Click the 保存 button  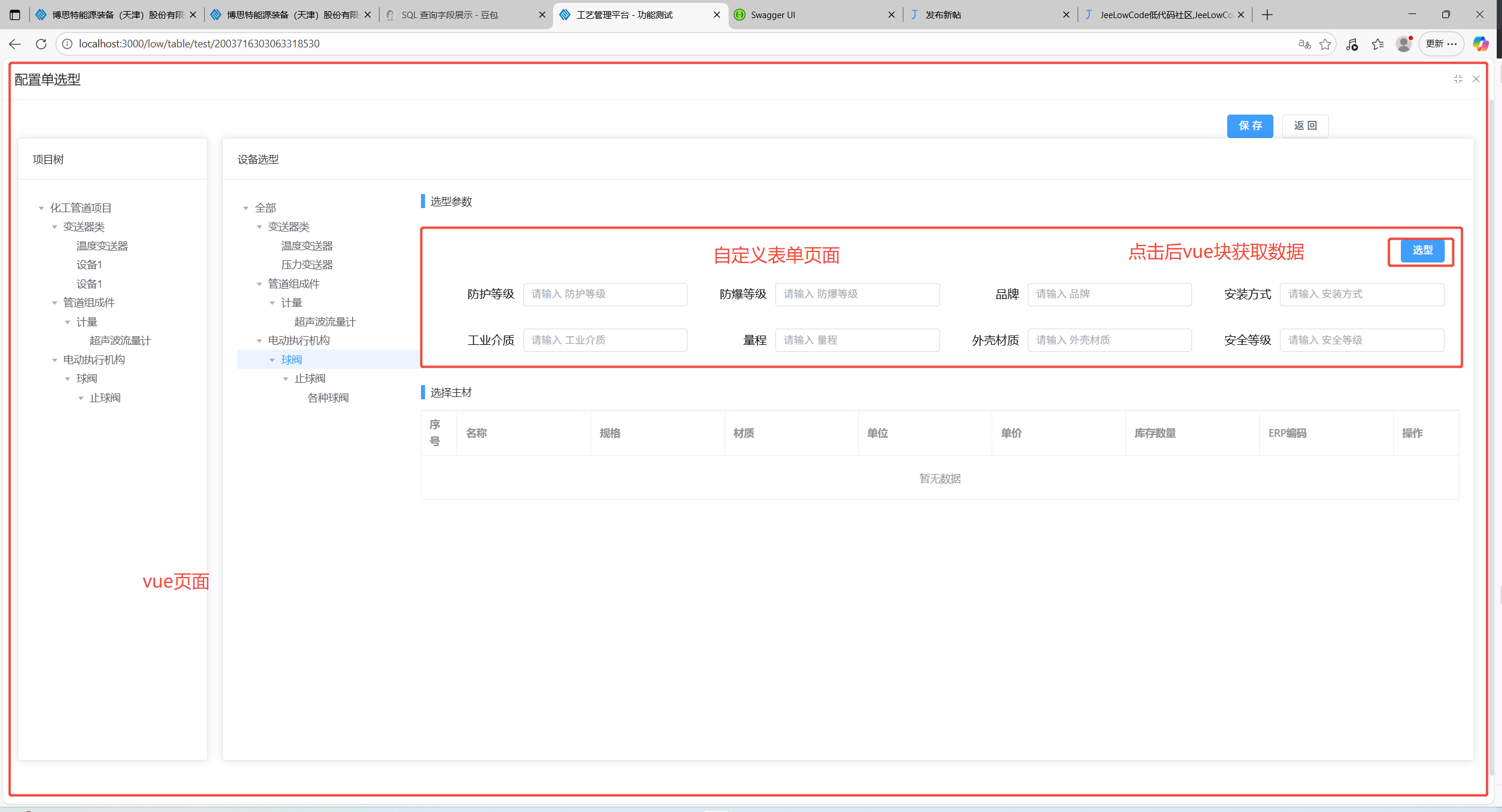[1249, 126]
